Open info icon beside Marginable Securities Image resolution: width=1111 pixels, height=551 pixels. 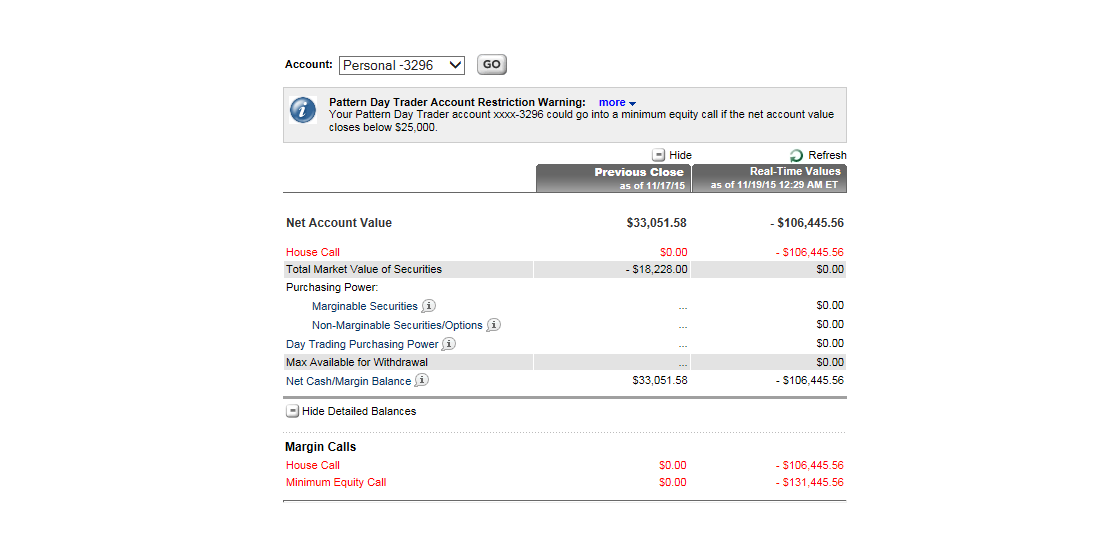[429, 306]
